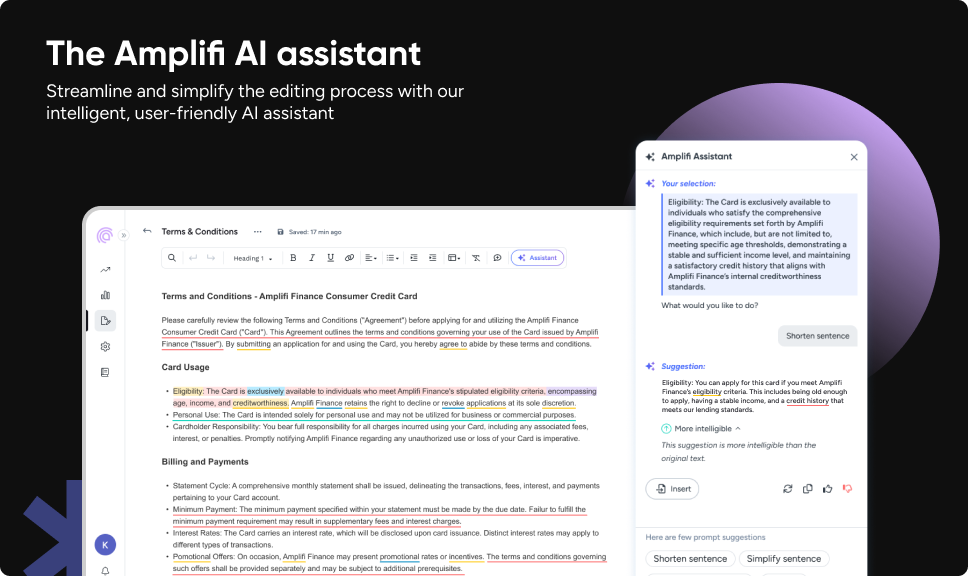
Task: Open the three-dot menu next to document title
Action: (257, 232)
